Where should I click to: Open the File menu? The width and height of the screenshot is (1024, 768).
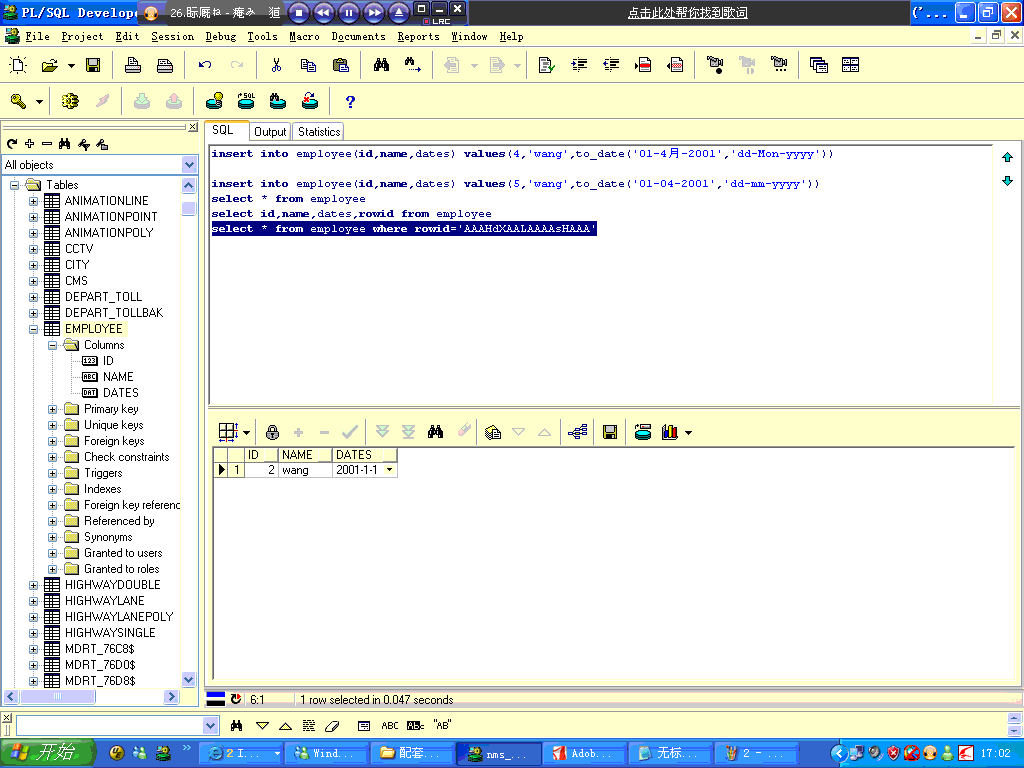click(37, 37)
